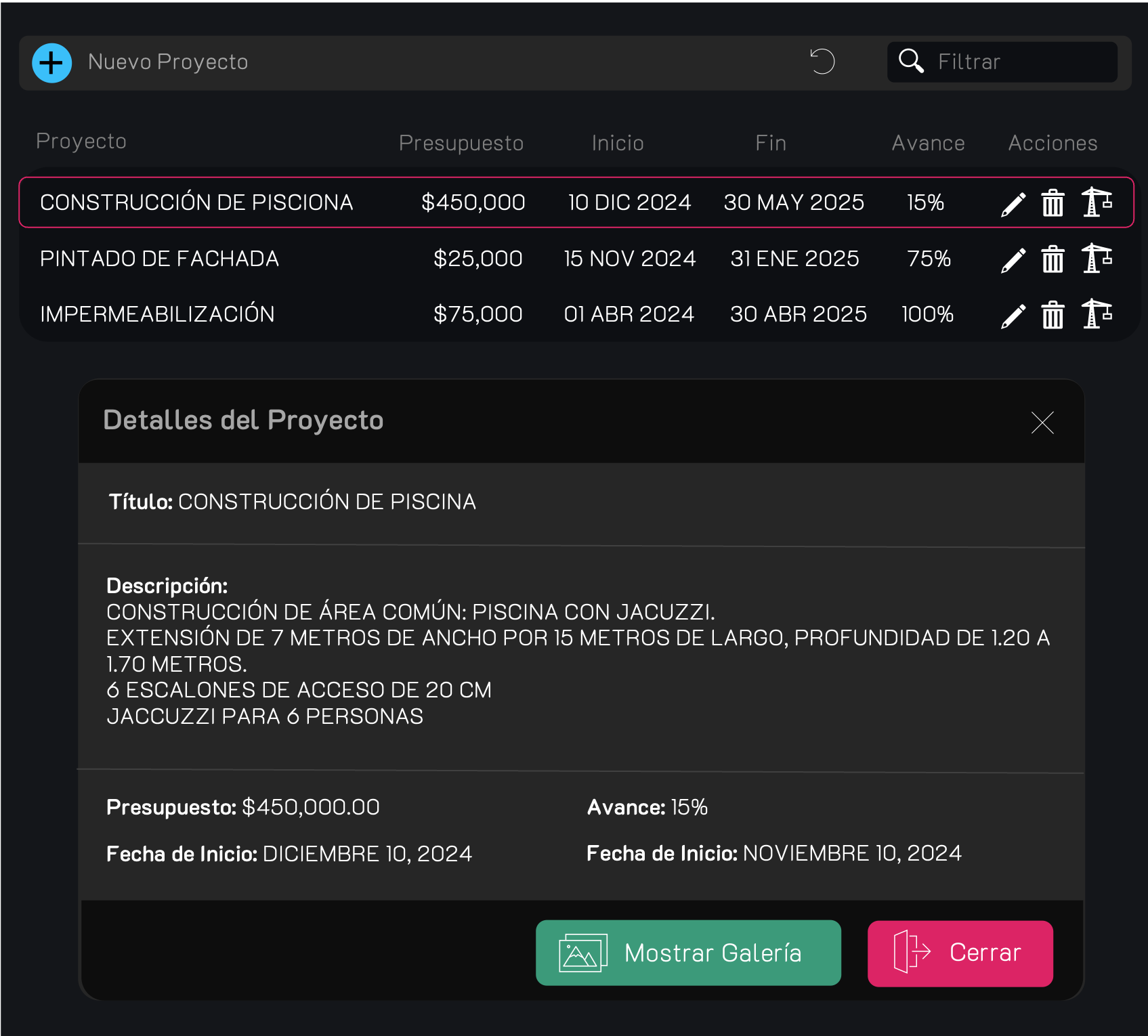Click the refresh arrow icon
Image resolution: width=1148 pixels, height=1036 pixels.
click(x=822, y=62)
